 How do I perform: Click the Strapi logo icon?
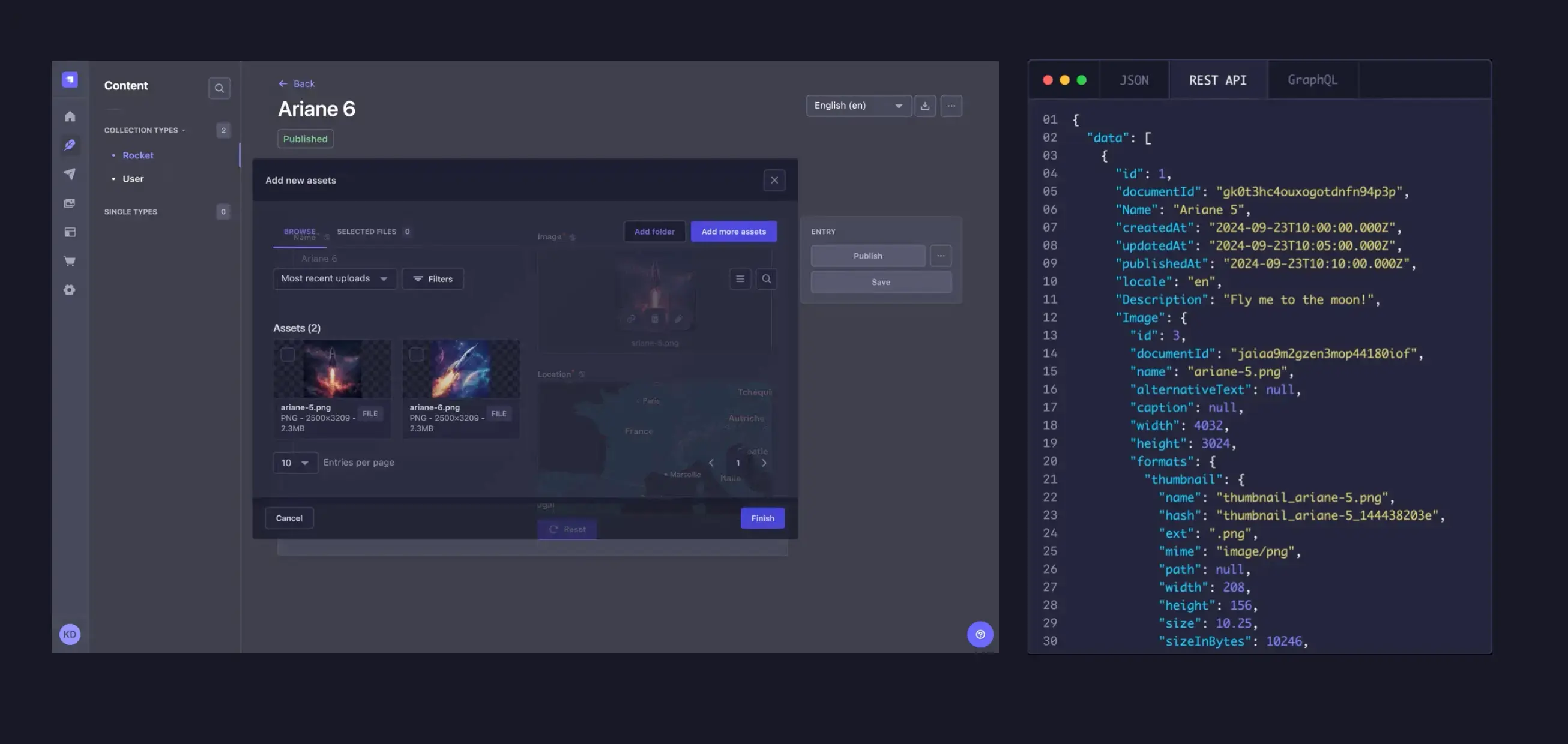[70, 80]
